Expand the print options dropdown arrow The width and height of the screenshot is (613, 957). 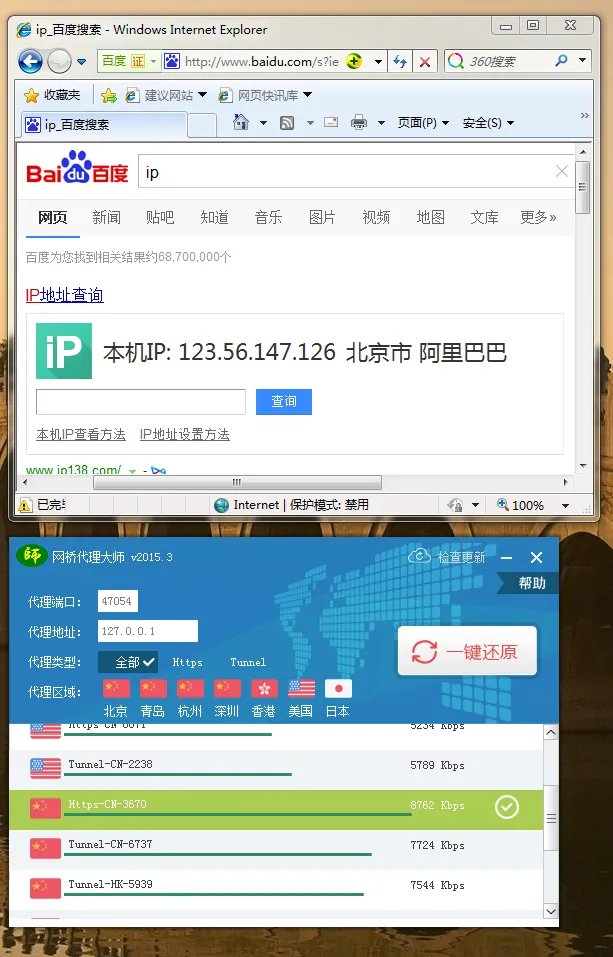coord(382,123)
